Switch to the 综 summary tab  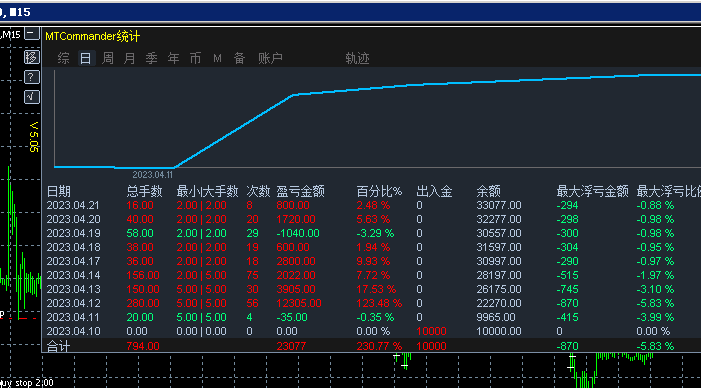(x=63, y=58)
